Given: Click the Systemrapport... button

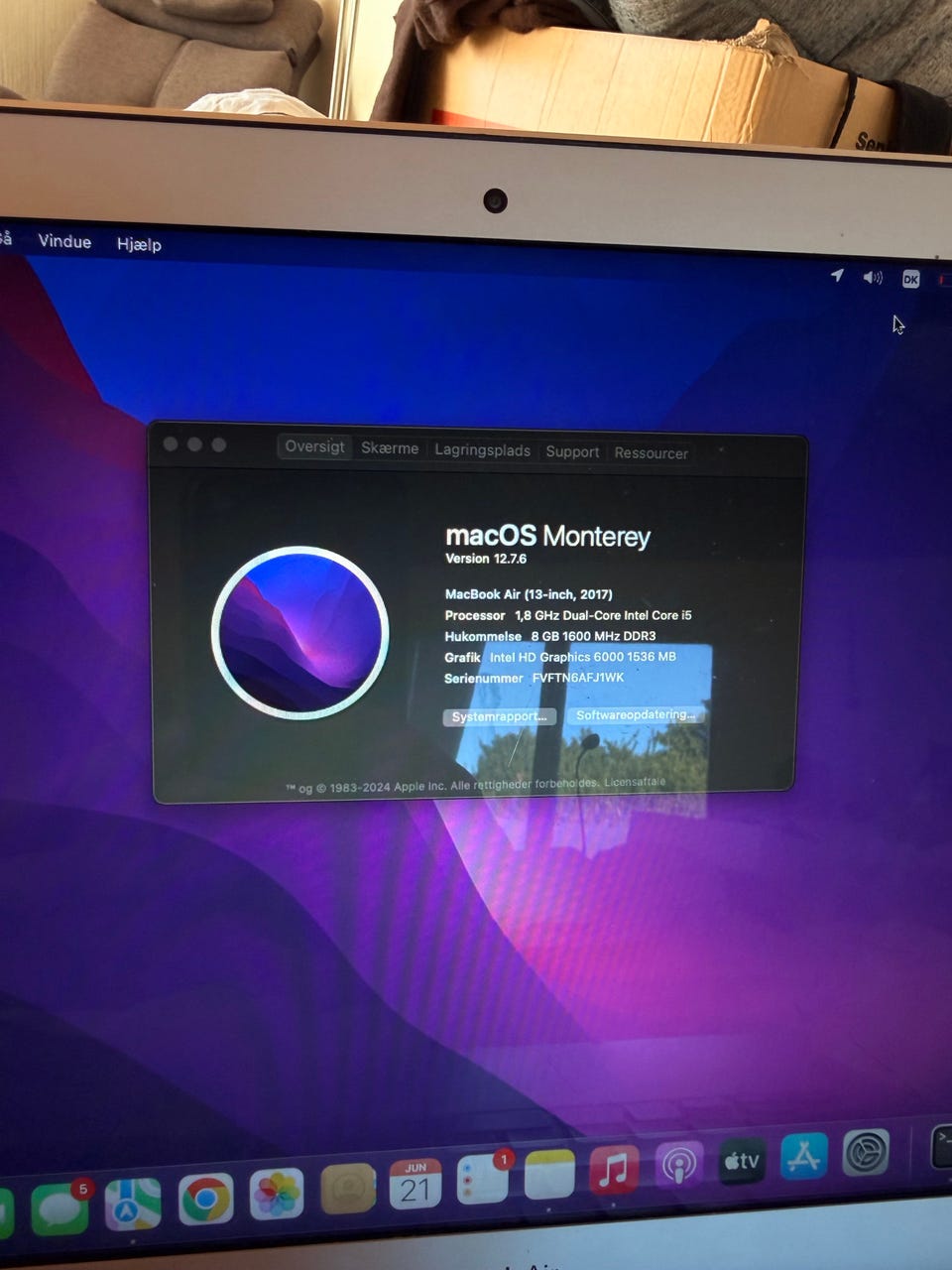Looking at the screenshot, I should click(x=499, y=716).
